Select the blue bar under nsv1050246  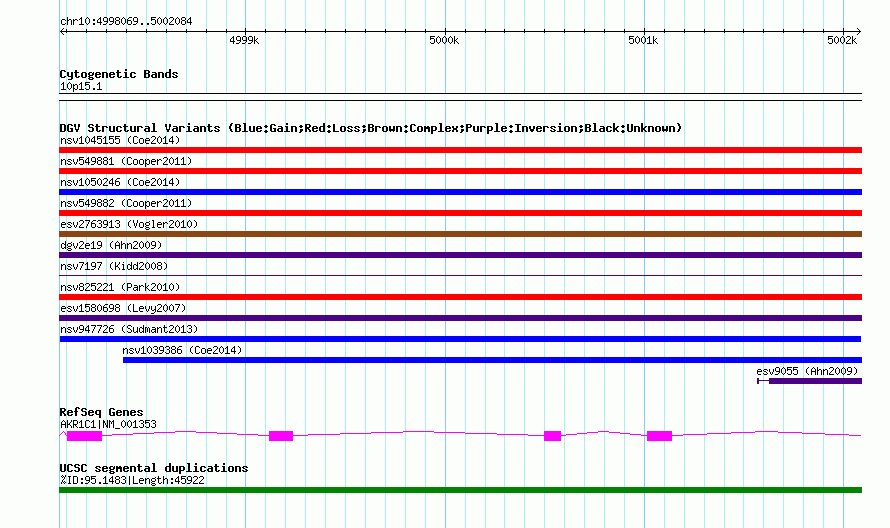(460, 192)
